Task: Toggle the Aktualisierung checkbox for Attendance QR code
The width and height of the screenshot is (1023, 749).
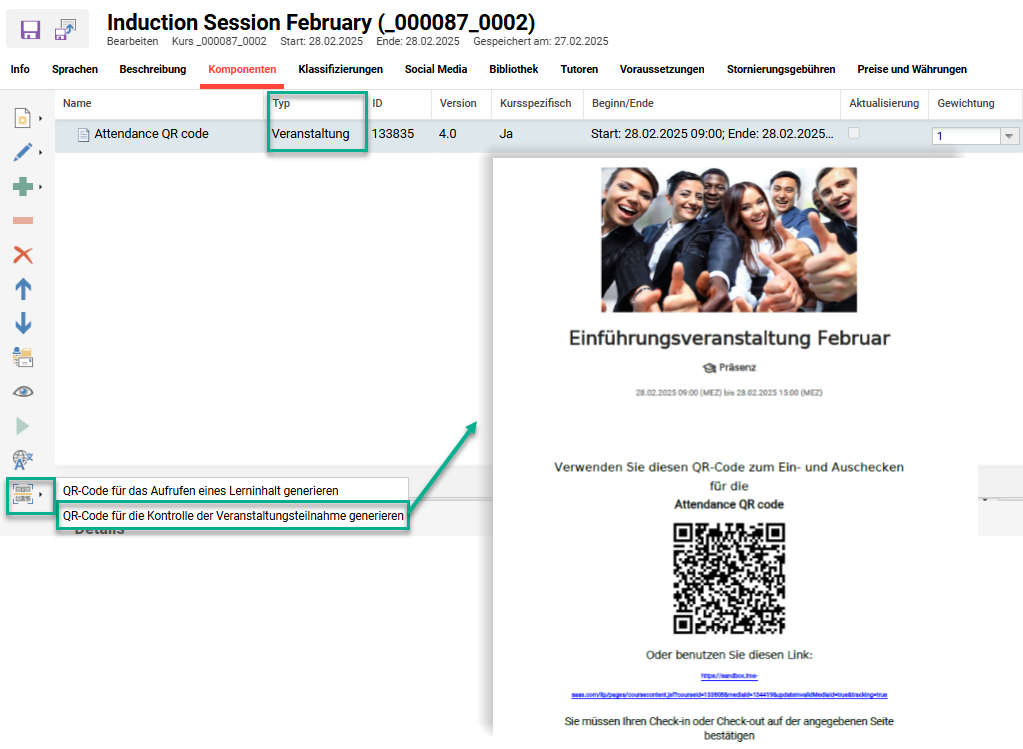Action: 853,133
